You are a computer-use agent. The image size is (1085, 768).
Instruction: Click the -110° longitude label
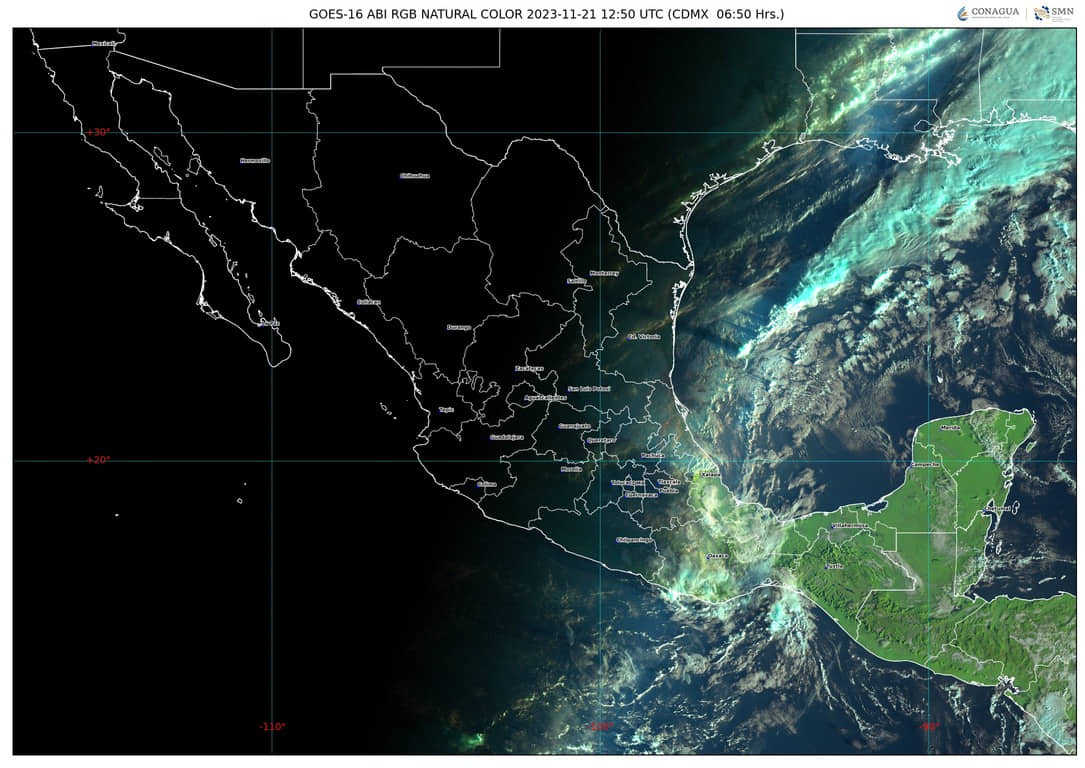272,726
